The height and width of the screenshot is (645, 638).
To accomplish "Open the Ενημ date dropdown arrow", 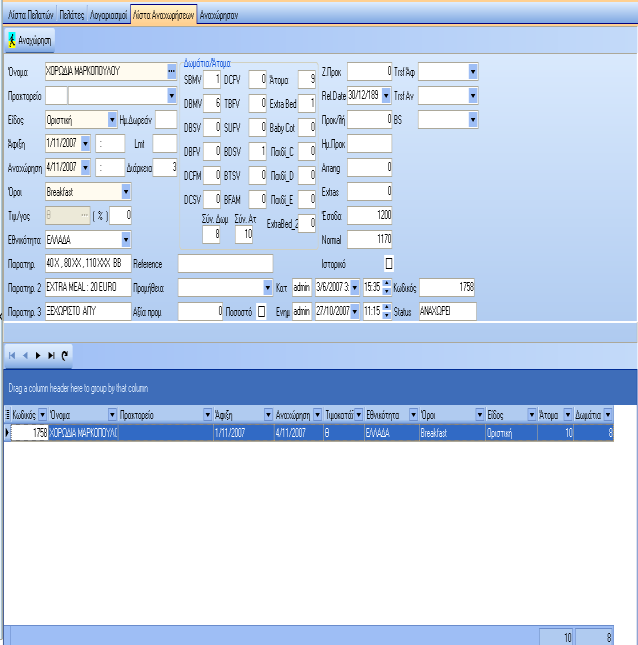I will pyautogui.click(x=355, y=311).
